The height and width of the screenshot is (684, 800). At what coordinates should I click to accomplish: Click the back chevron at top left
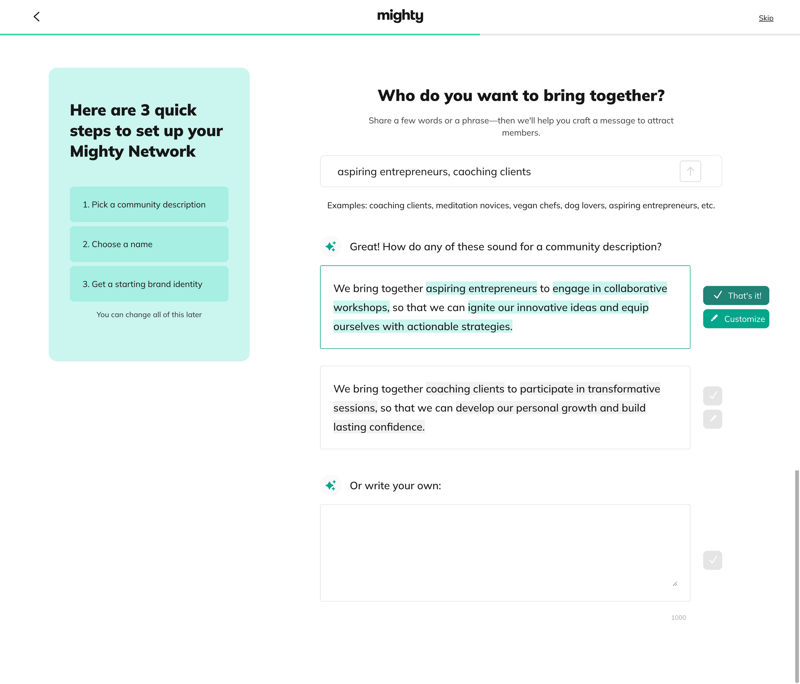(x=36, y=16)
